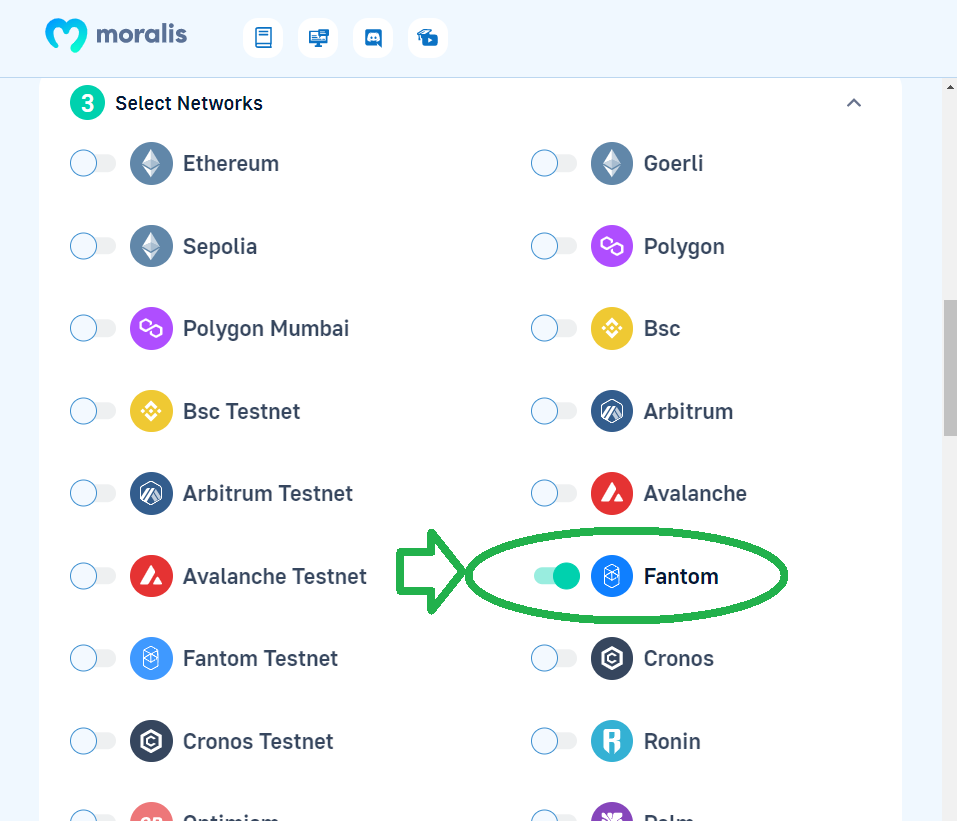Viewport: 957px width, 821px height.
Task: Click the vertical scrollbar thumb
Action: (950, 367)
